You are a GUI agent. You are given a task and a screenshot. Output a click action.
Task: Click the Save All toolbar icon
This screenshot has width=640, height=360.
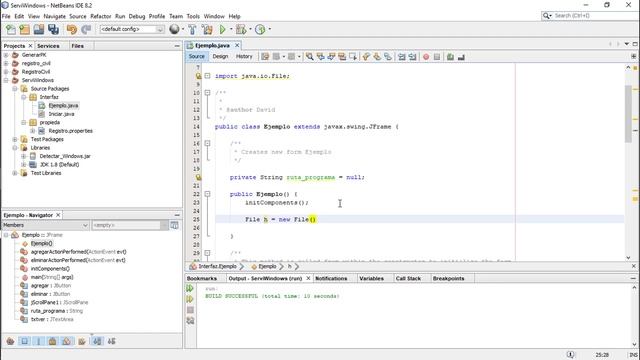coord(53,29)
